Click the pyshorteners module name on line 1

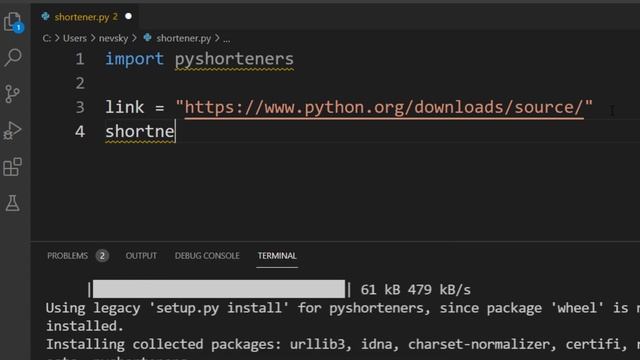coord(234,60)
